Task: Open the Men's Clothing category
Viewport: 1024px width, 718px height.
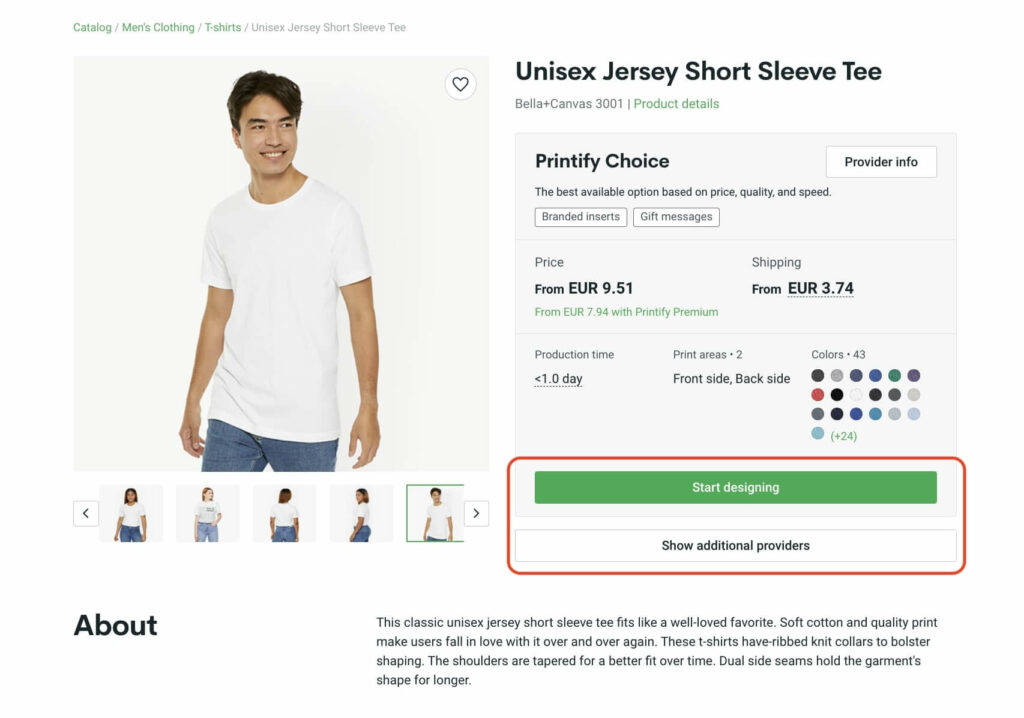Action: click(x=156, y=27)
